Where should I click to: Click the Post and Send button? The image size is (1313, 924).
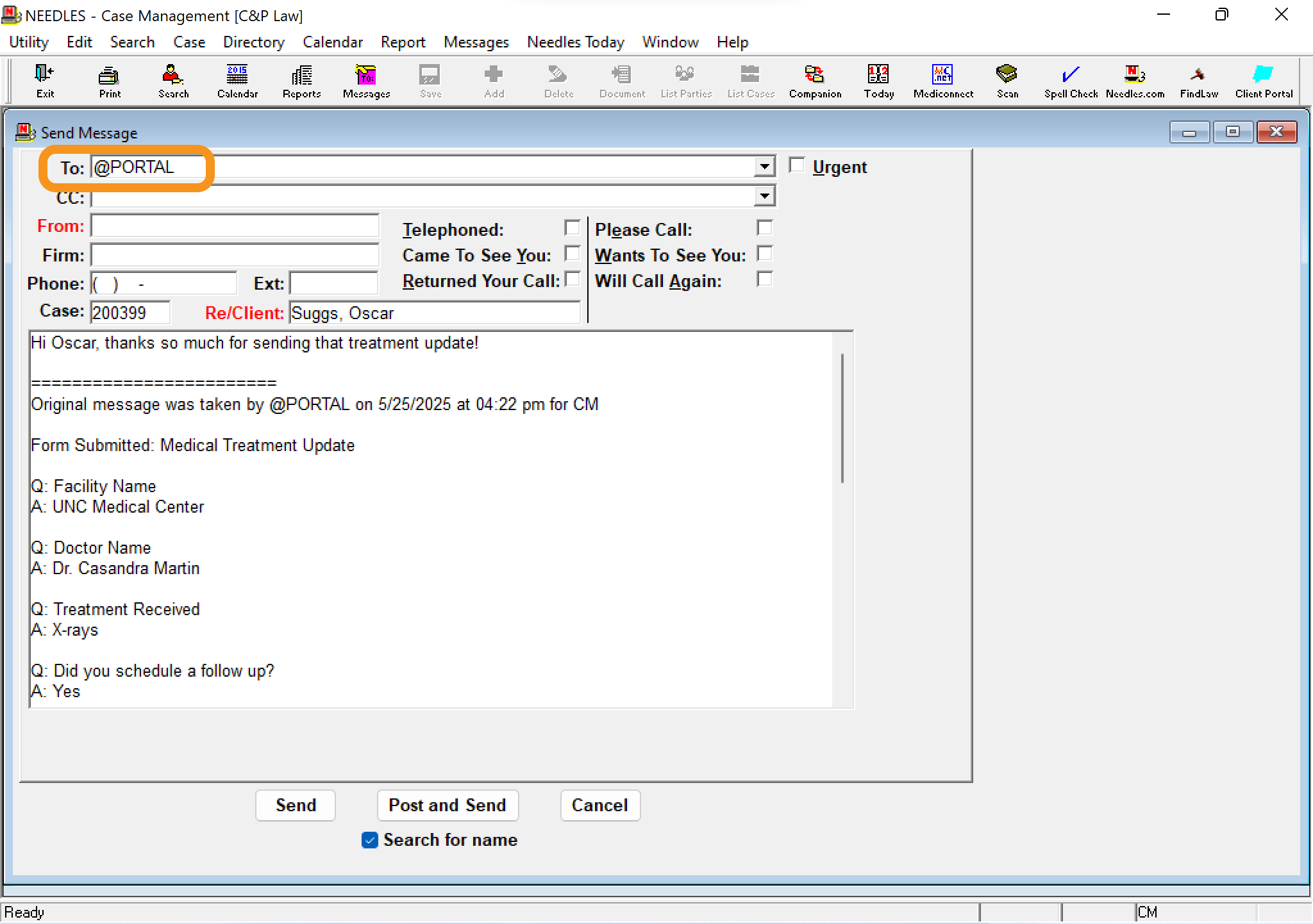447,805
